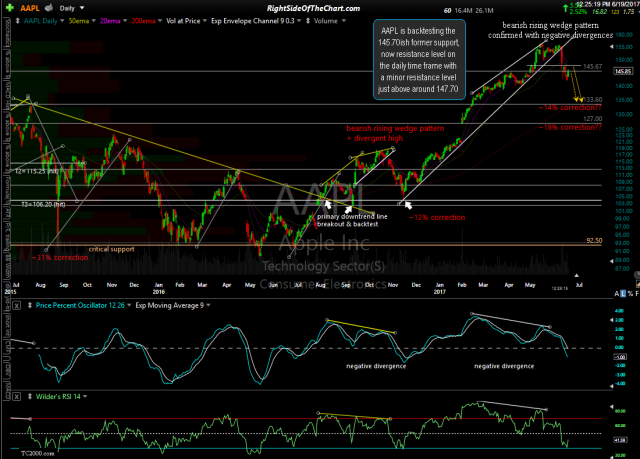Open the Exp Moving Average 9 dropdown arrow

208,305
